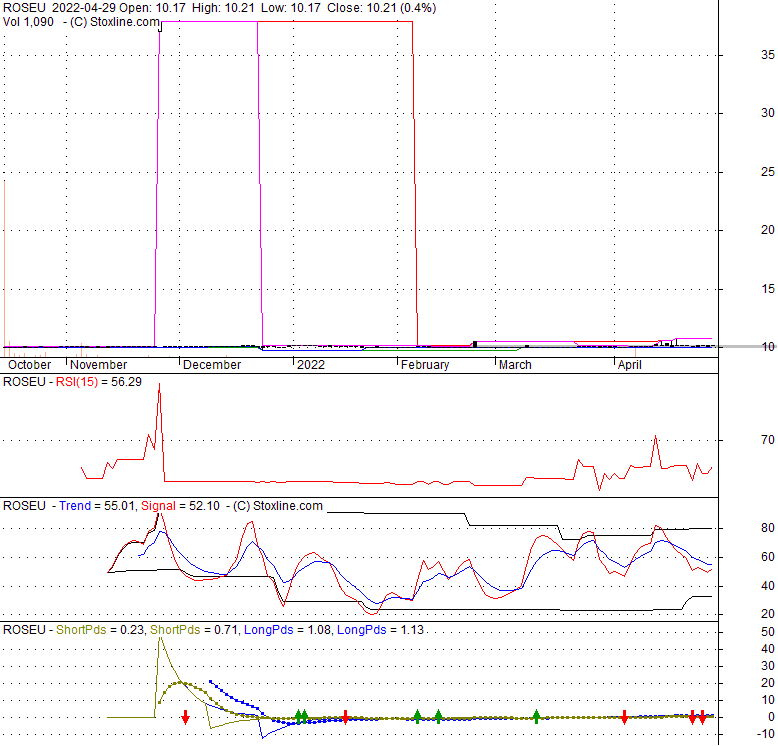This screenshot has width=778, height=746.
Task: Click the Stoxline.com credit in the Trend panel
Action: coord(278,506)
